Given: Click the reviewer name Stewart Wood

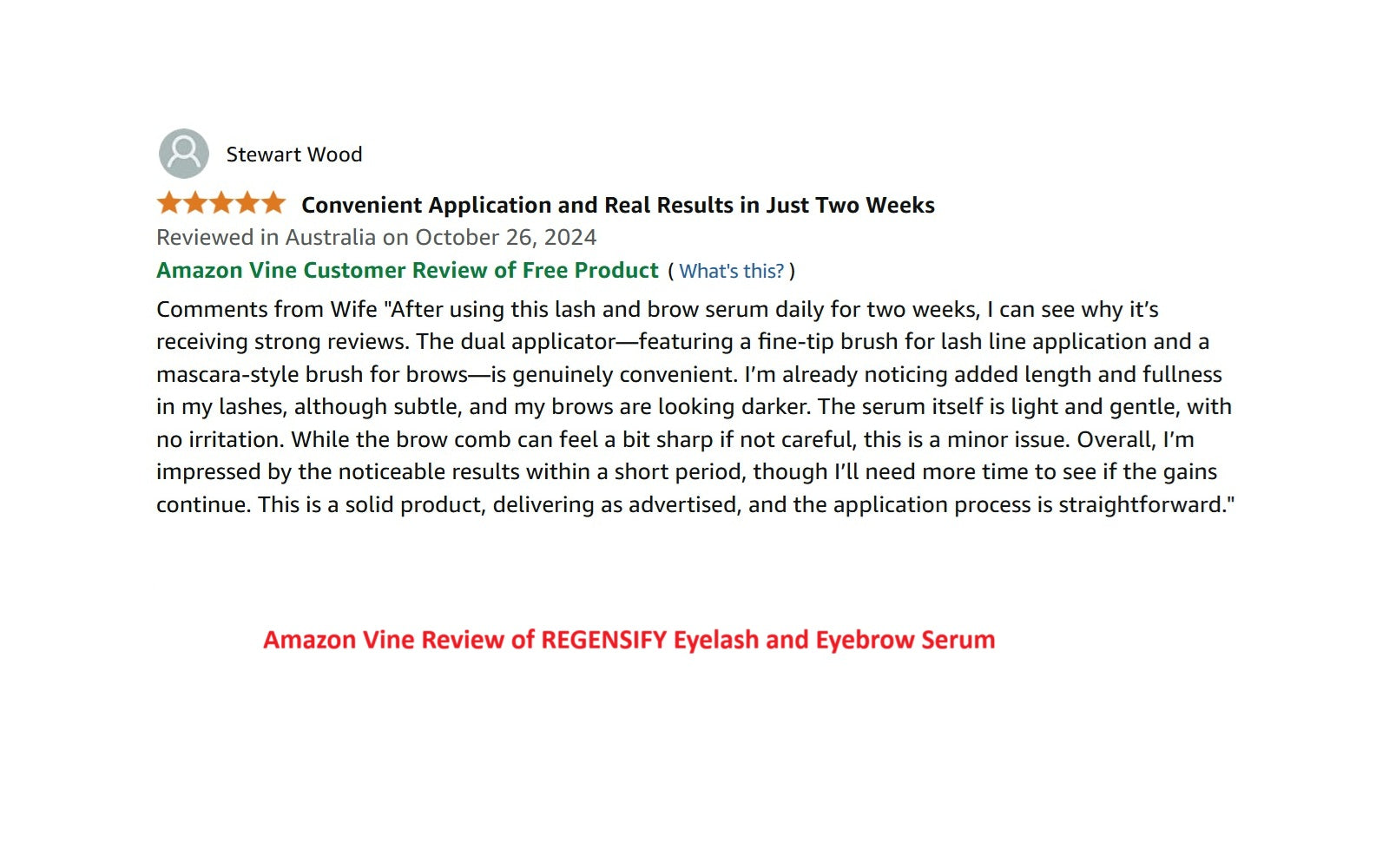Looking at the screenshot, I should (293, 155).
